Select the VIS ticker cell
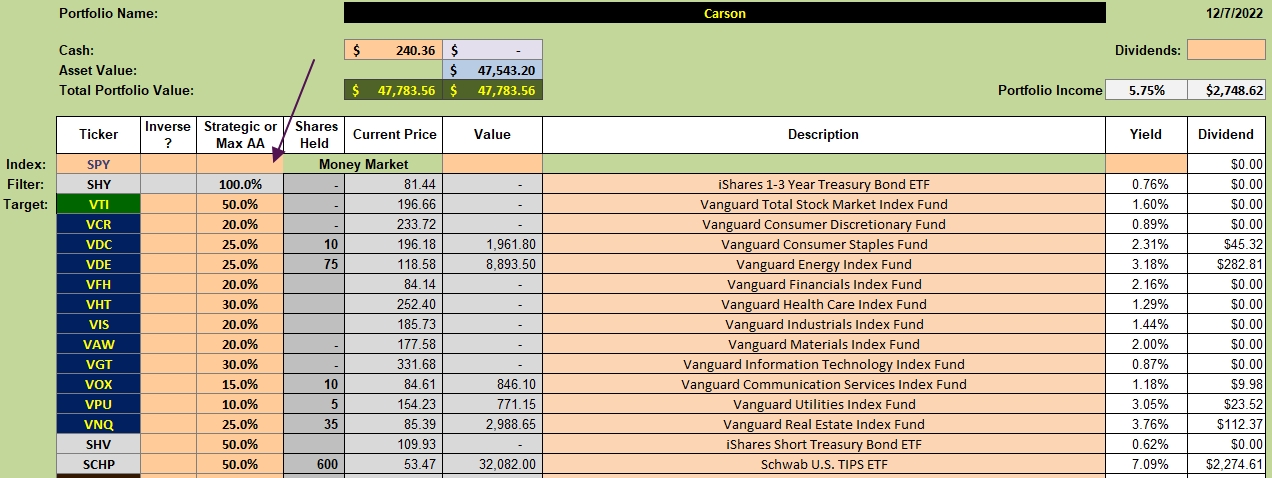Viewport: 1272px width, 478px height. tap(98, 324)
